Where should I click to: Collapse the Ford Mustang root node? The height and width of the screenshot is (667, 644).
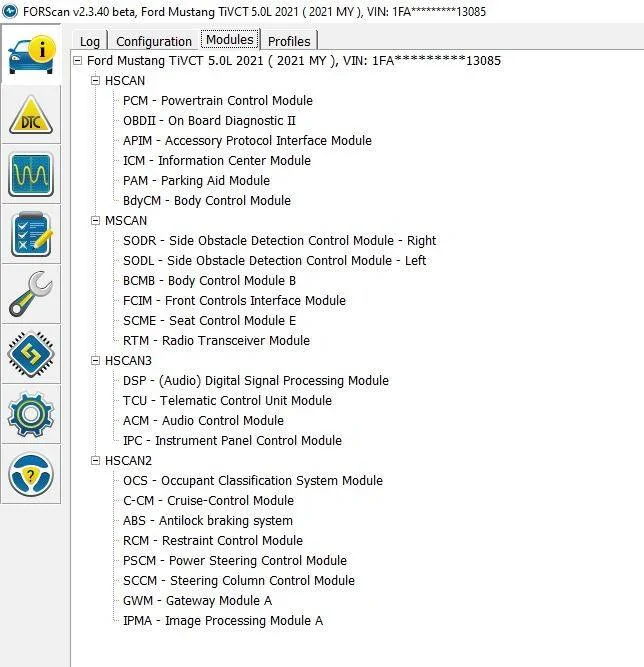click(77, 60)
